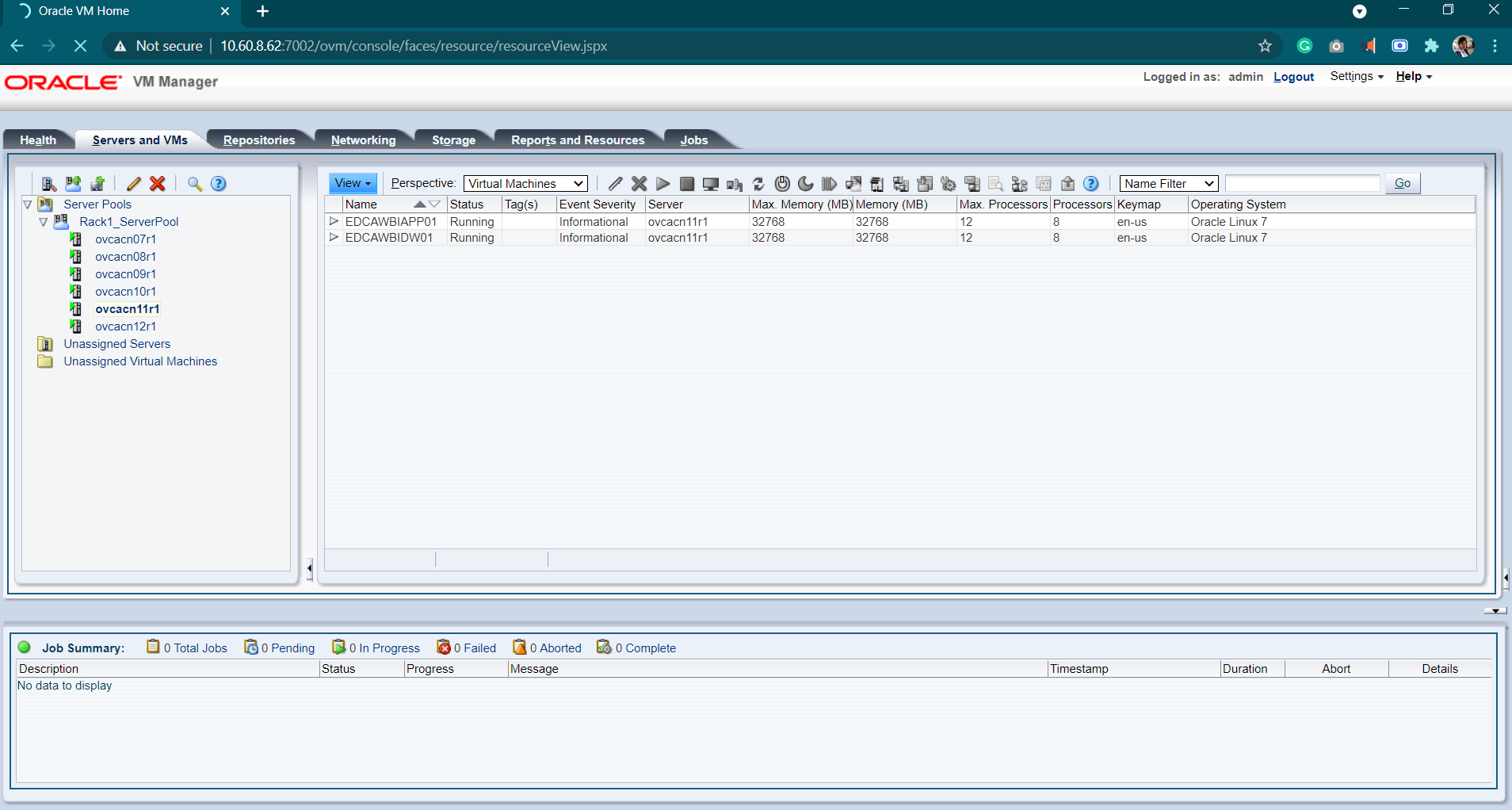The image size is (1512, 810).
Task: Bookmark this page with the star icon
Action: tap(1265, 46)
